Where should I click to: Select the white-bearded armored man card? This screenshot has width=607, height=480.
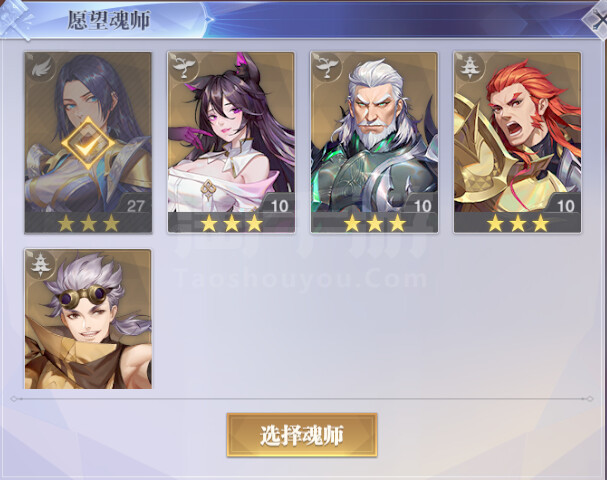click(x=374, y=142)
